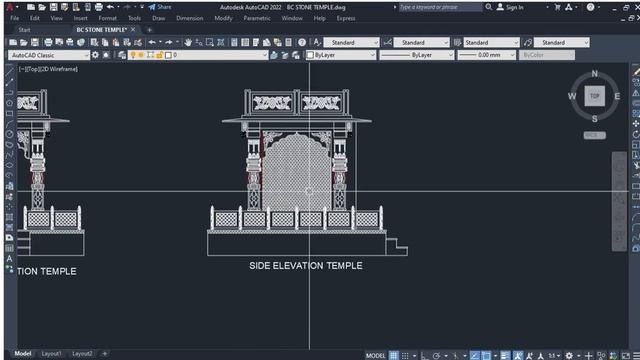Open Workspace Settings gear icon
The height and width of the screenshot is (360, 640).
coord(95,55)
